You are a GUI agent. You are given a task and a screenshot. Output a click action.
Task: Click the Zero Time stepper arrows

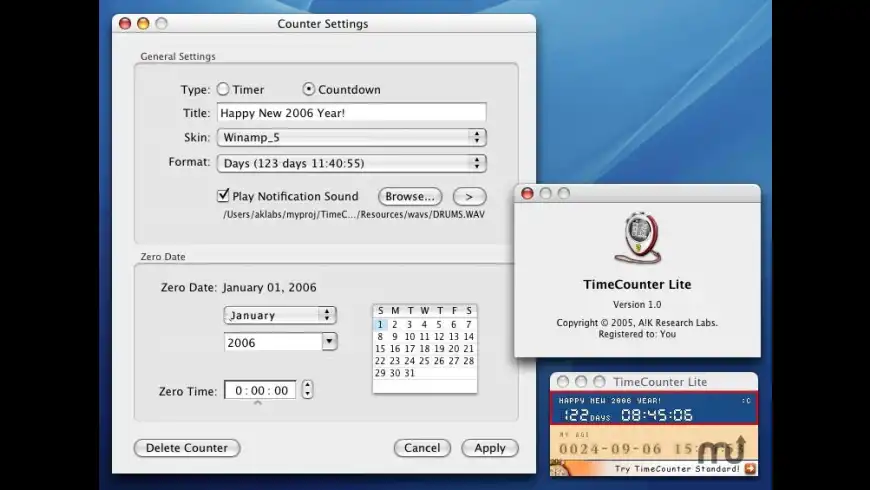pyautogui.click(x=307, y=390)
